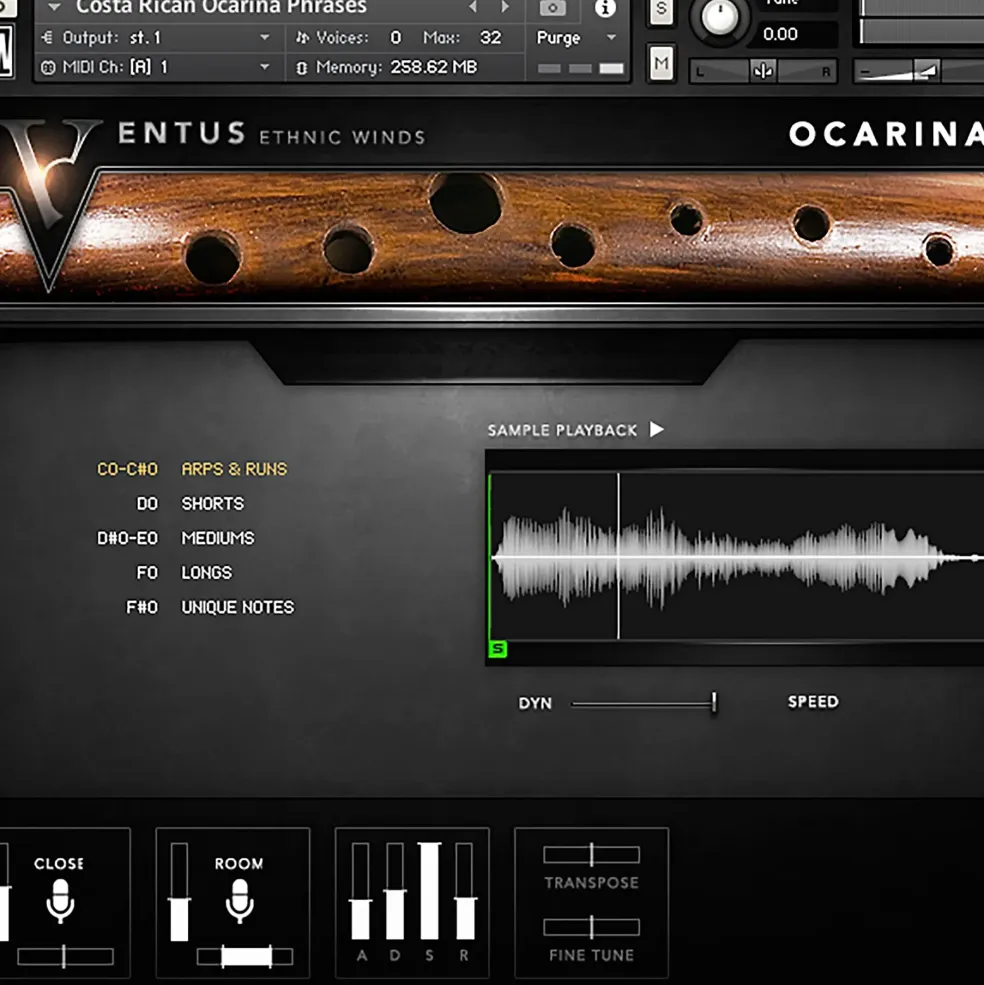Image resolution: width=984 pixels, height=985 pixels.
Task: Play the sample with the playback arrow
Action: pyautogui.click(x=657, y=430)
